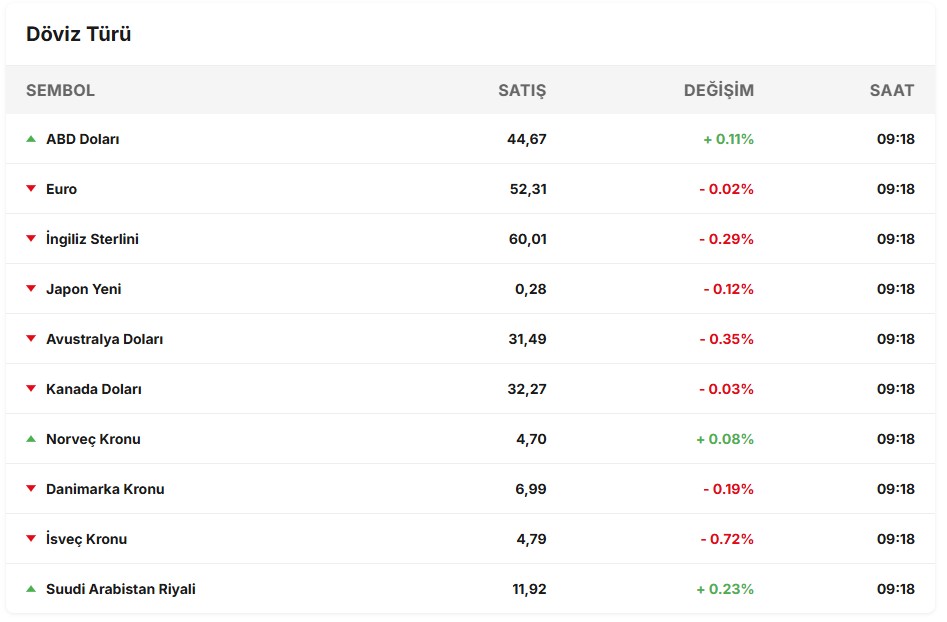947x622 pixels.
Task: Sort by the SATIŞ column header
Action: pyautogui.click(x=522, y=90)
